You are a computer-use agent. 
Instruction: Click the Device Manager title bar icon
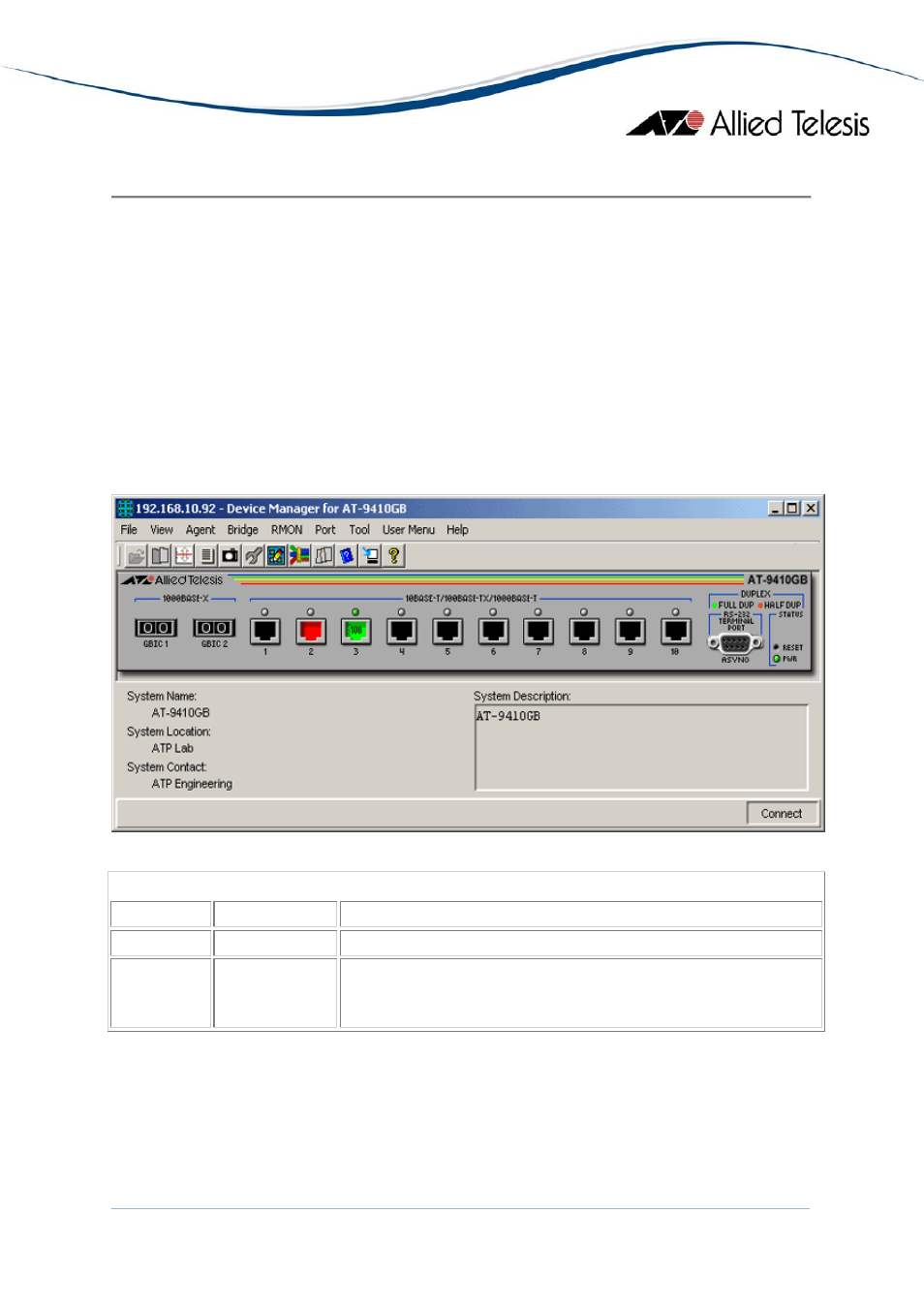(x=125, y=508)
